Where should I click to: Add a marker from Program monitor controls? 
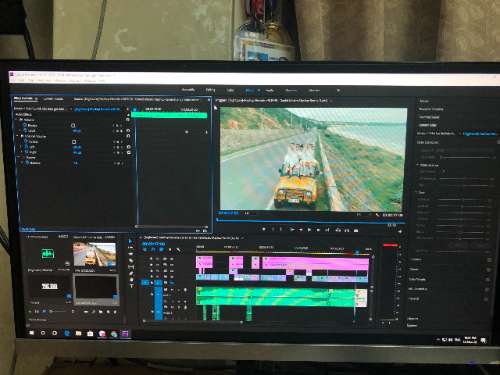coord(264,229)
